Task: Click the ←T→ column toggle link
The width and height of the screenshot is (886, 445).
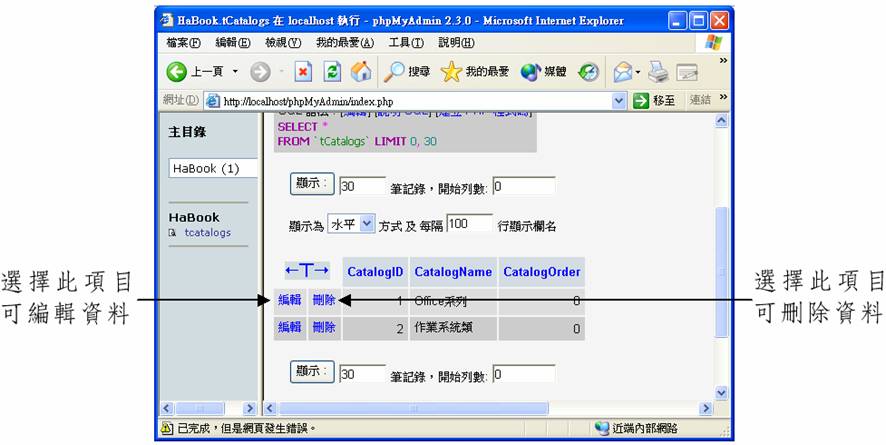Action: tap(306, 271)
